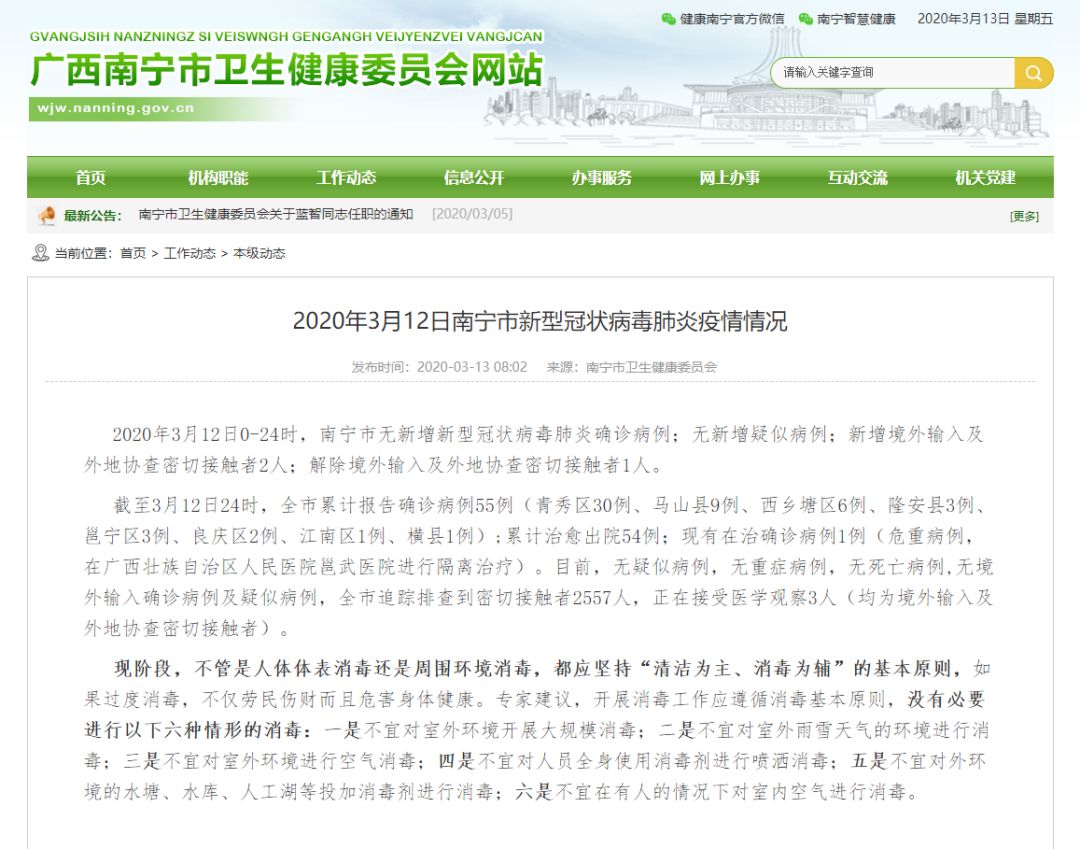Image resolution: width=1080 pixels, height=849 pixels.
Task: Type in the keyword search field
Action: click(x=892, y=73)
